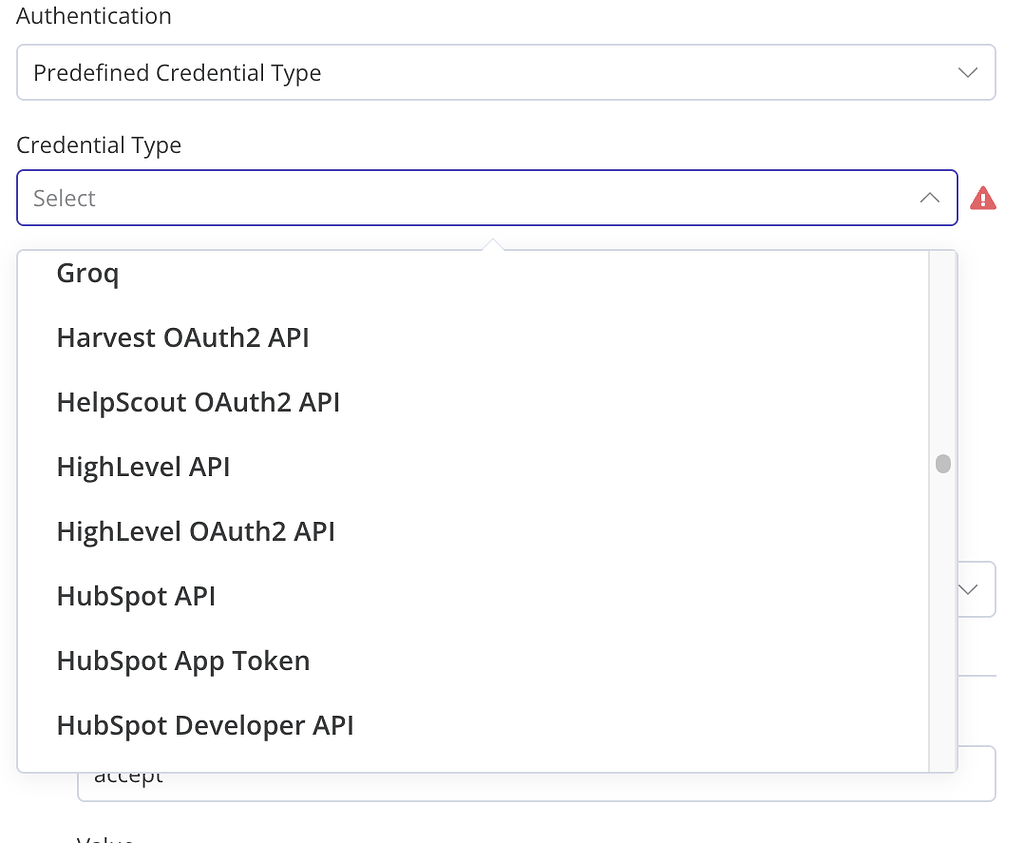1024x843 pixels.
Task: Select Groq from the credential list
Action: coord(87,272)
